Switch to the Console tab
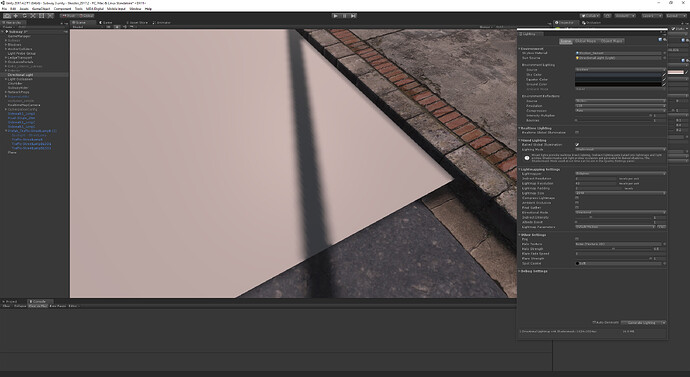 [x=40, y=302]
